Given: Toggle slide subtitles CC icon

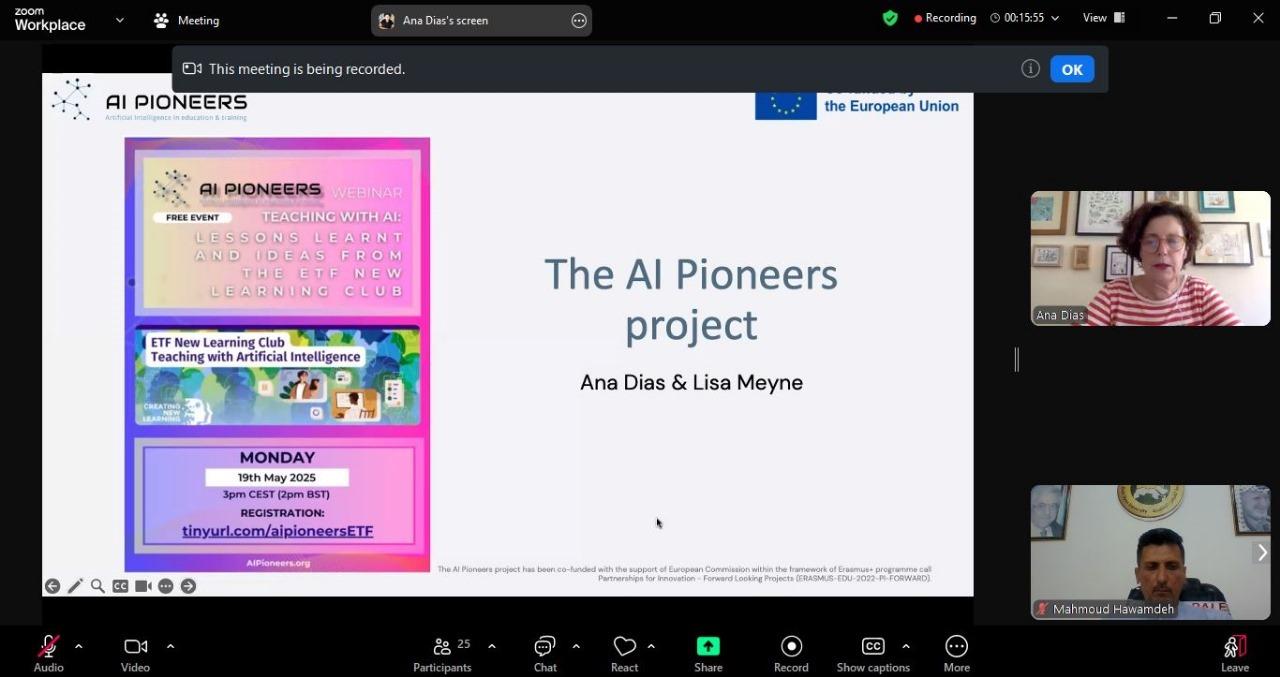Looking at the screenshot, I should [x=120, y=586].
